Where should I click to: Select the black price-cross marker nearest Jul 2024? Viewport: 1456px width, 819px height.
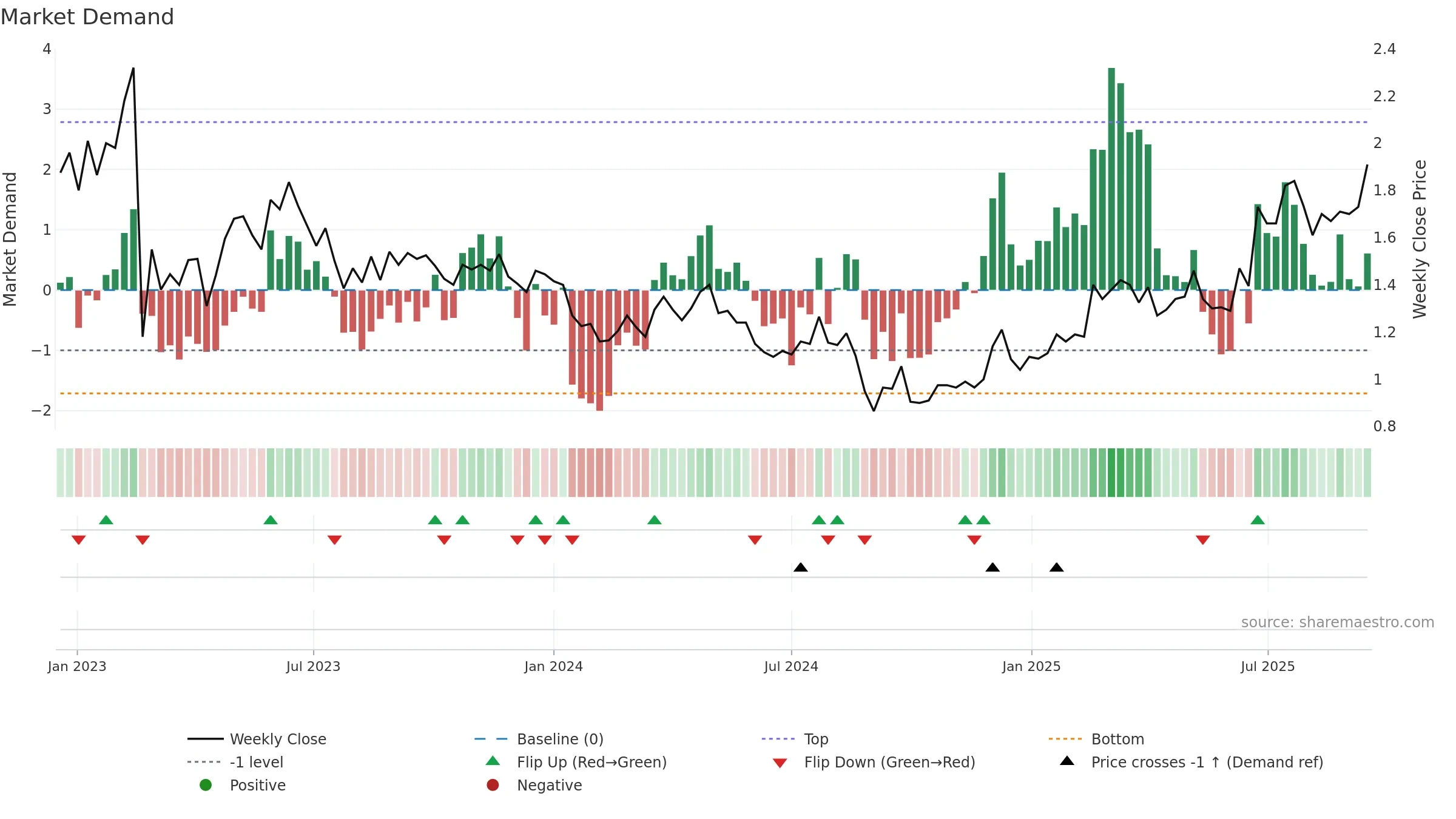click(x=801, y=567)
